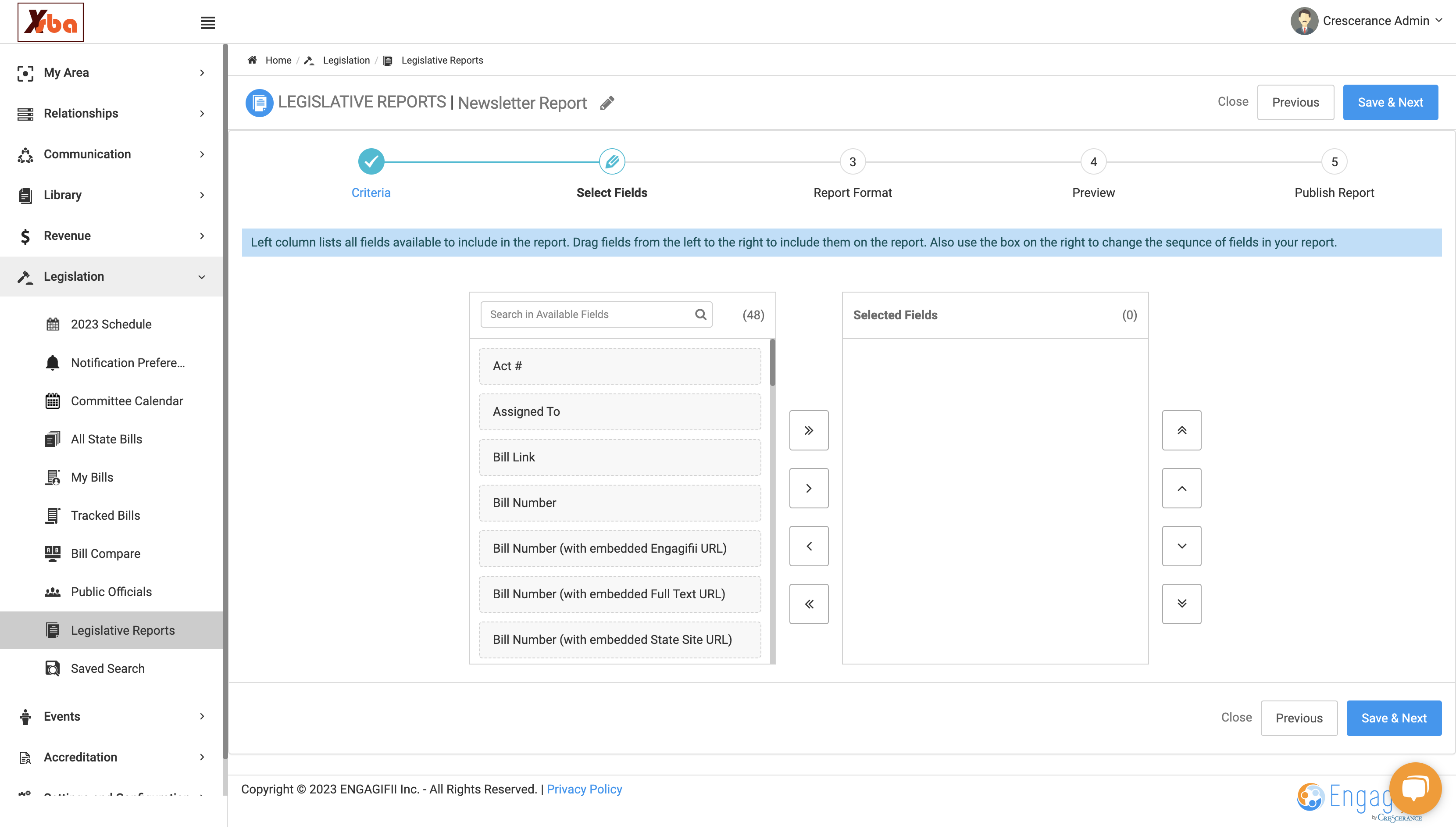Select the Bill Number field

click(619, 503)
